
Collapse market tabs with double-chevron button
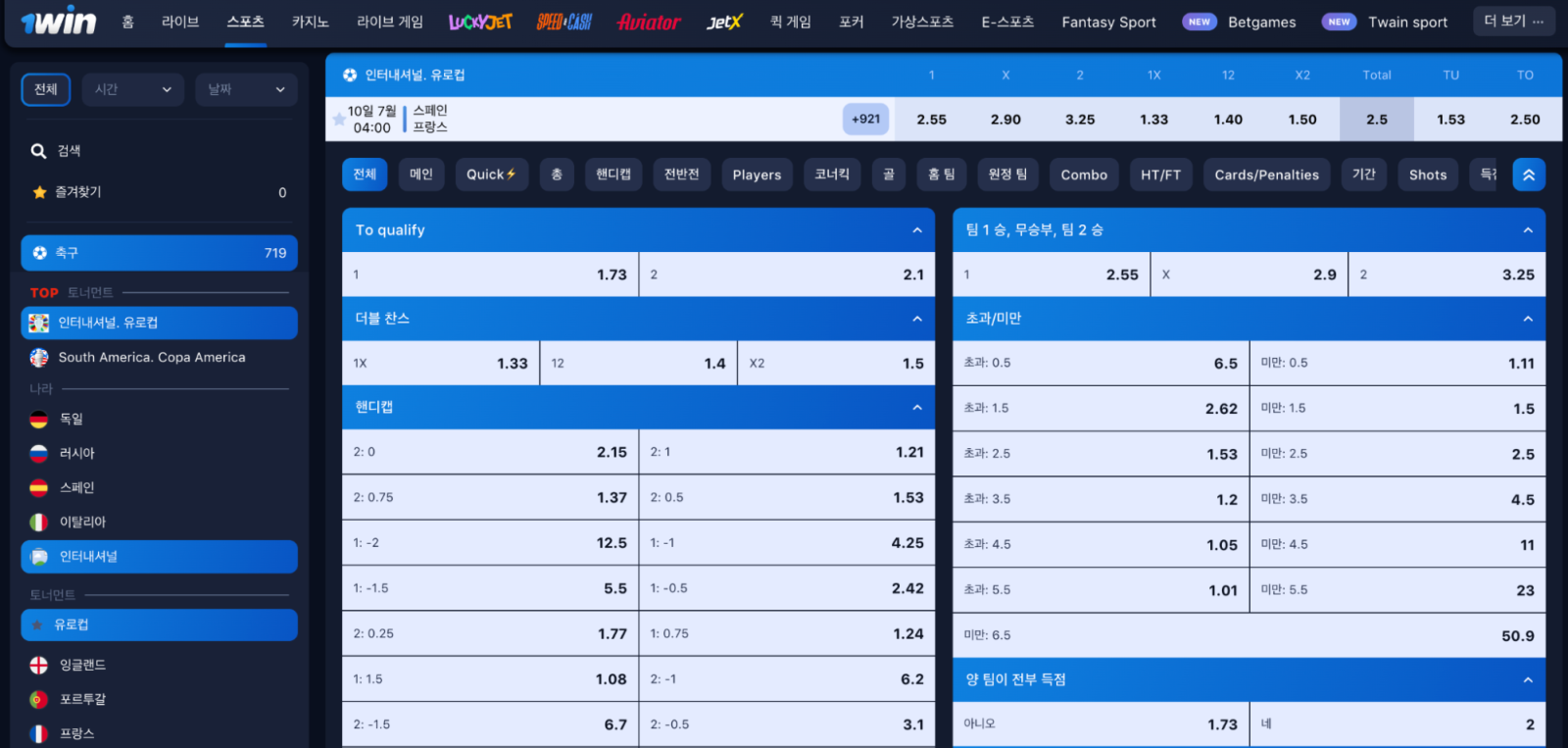coord(1529,175)
